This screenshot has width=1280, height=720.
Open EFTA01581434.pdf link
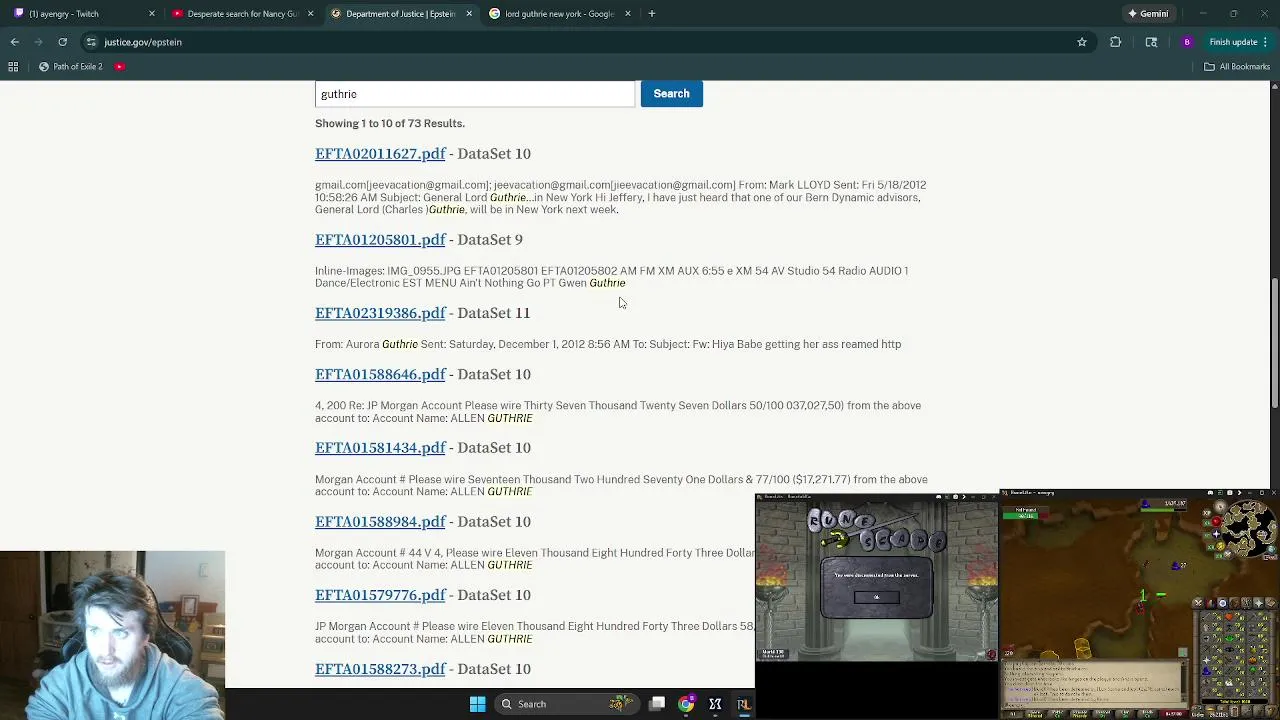[380, 448]
